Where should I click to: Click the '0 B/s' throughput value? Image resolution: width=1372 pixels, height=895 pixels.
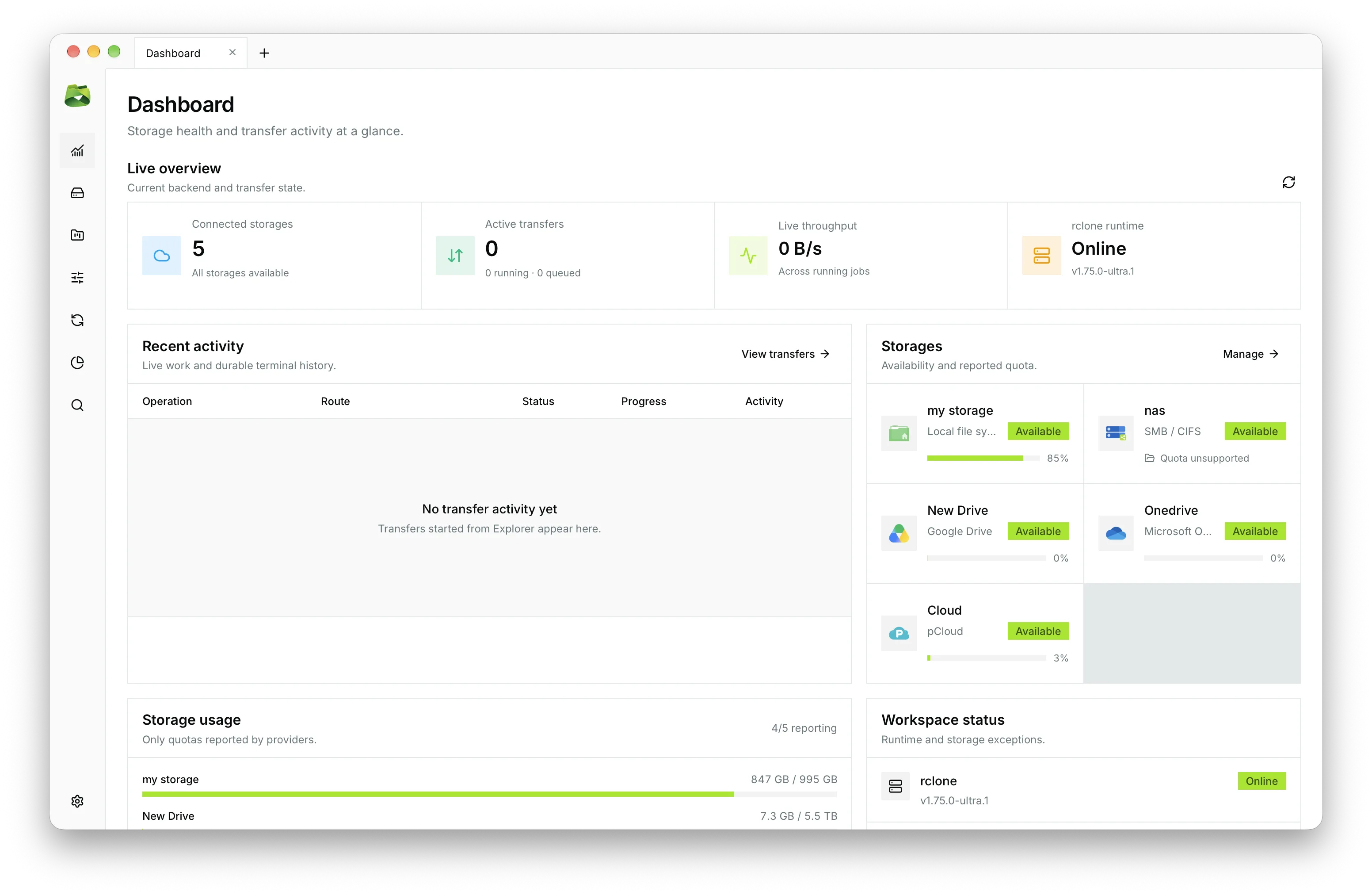[800, 249]
